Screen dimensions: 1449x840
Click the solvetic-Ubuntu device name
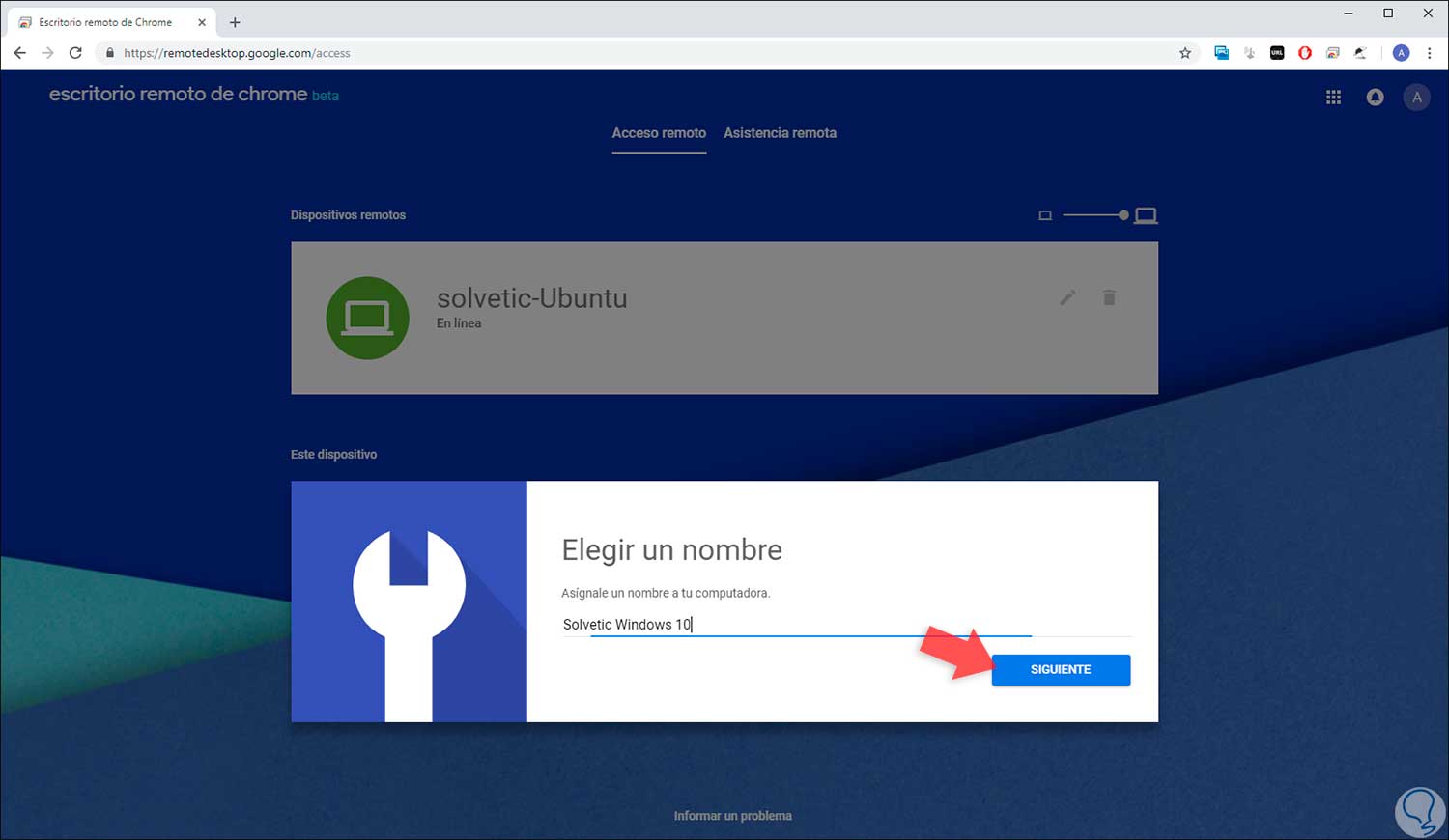point(532,298)
